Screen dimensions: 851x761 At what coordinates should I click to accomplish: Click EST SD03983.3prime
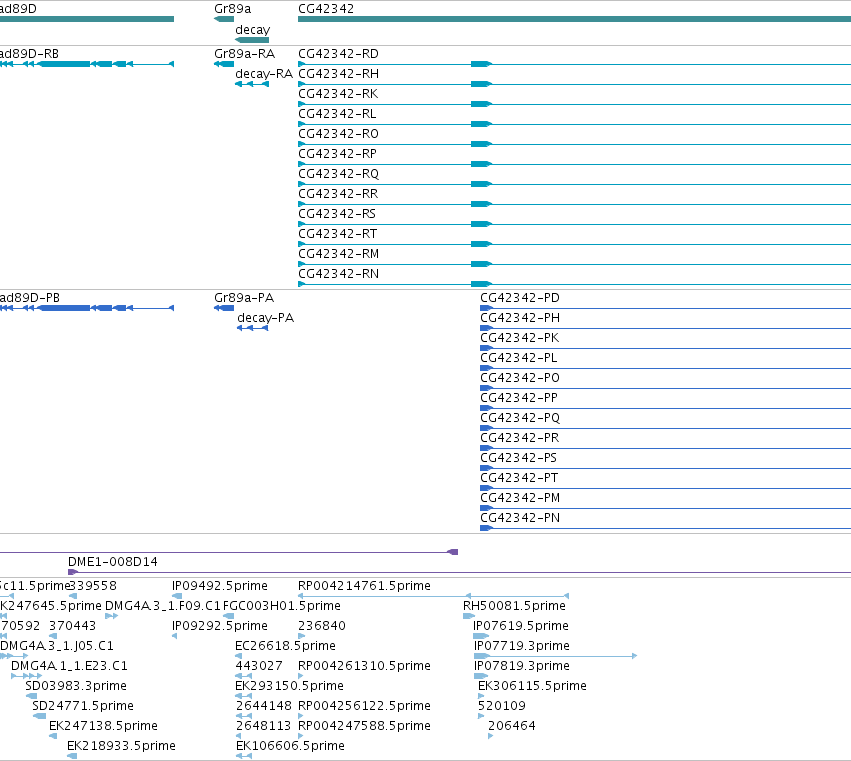pyautogui.click(x=75, y=686)
